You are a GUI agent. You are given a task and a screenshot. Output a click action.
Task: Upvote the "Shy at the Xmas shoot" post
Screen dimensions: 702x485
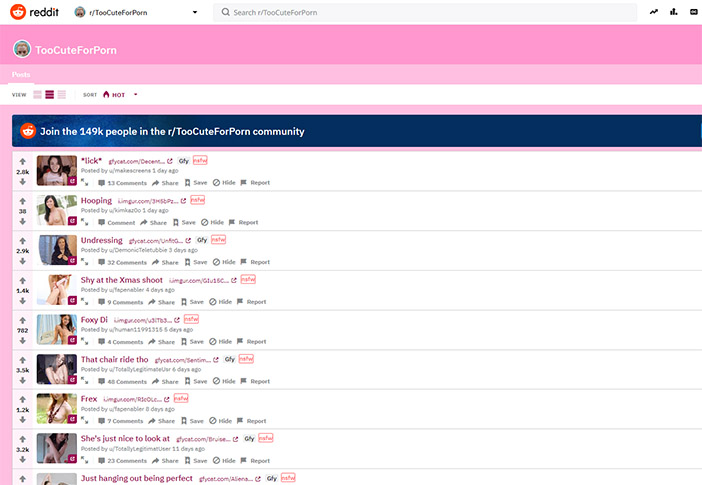point(22,281)
